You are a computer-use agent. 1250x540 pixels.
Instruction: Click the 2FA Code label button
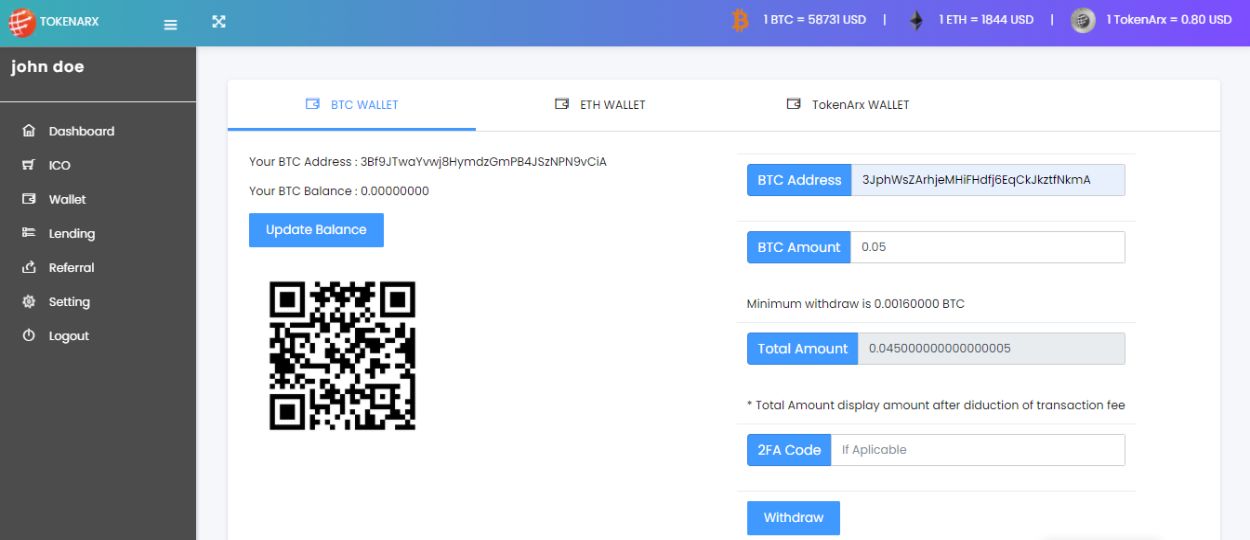pos(789,450)
